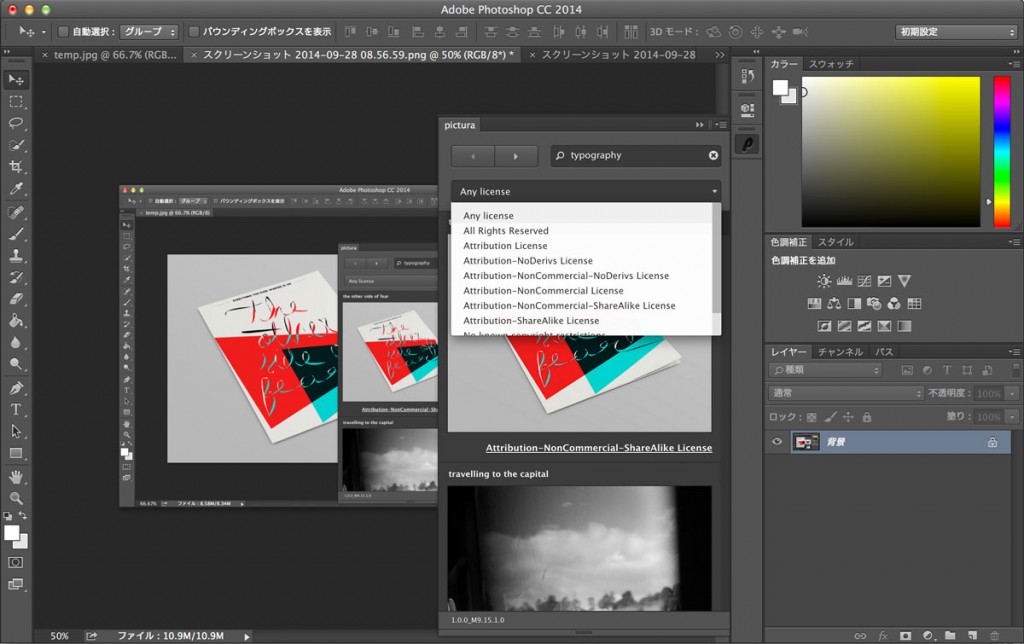Go to next pictura results page
1024x644 pixels.
[517, 156]
